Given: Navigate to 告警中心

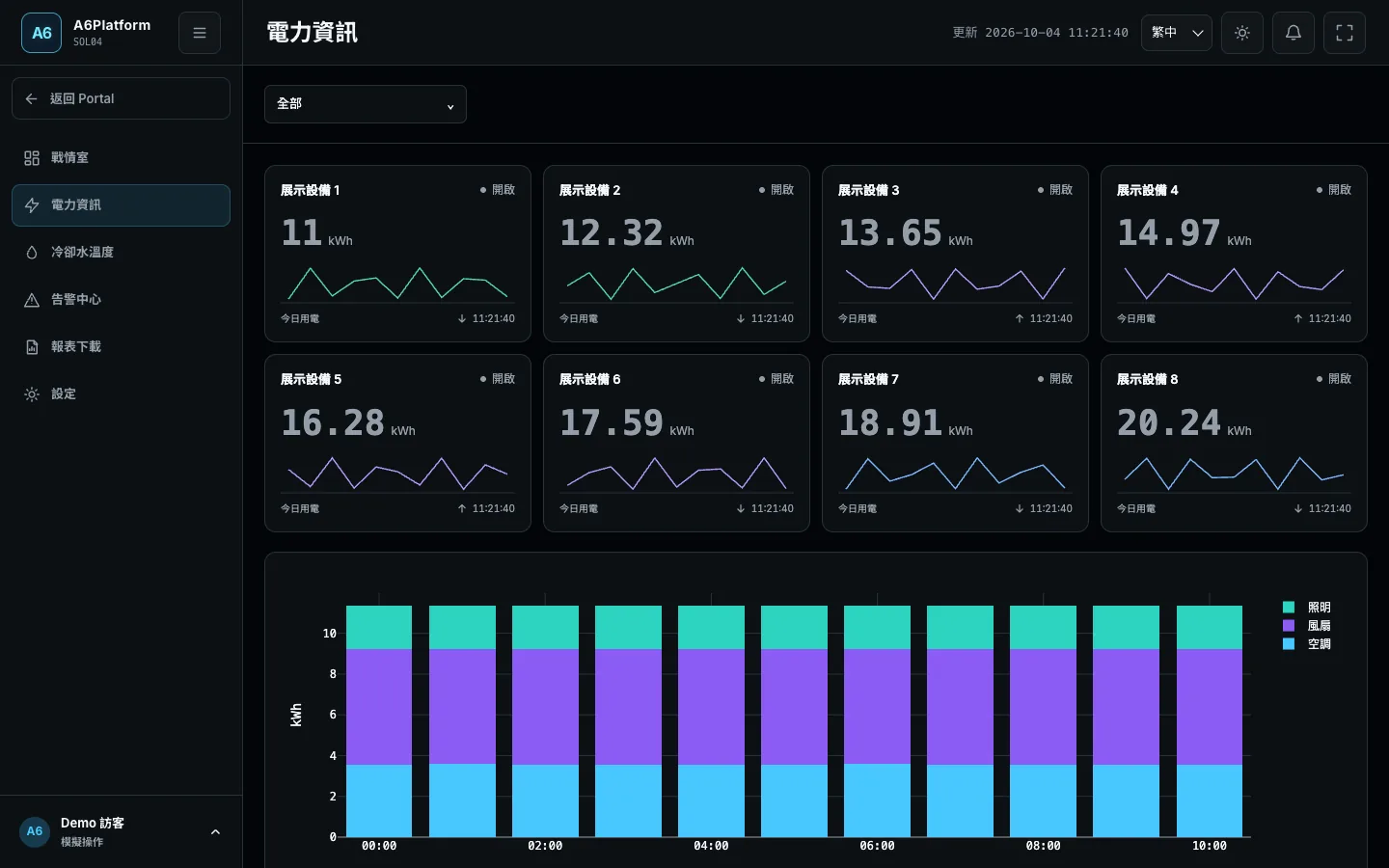Looking at the screenshot, I should 121,300.
